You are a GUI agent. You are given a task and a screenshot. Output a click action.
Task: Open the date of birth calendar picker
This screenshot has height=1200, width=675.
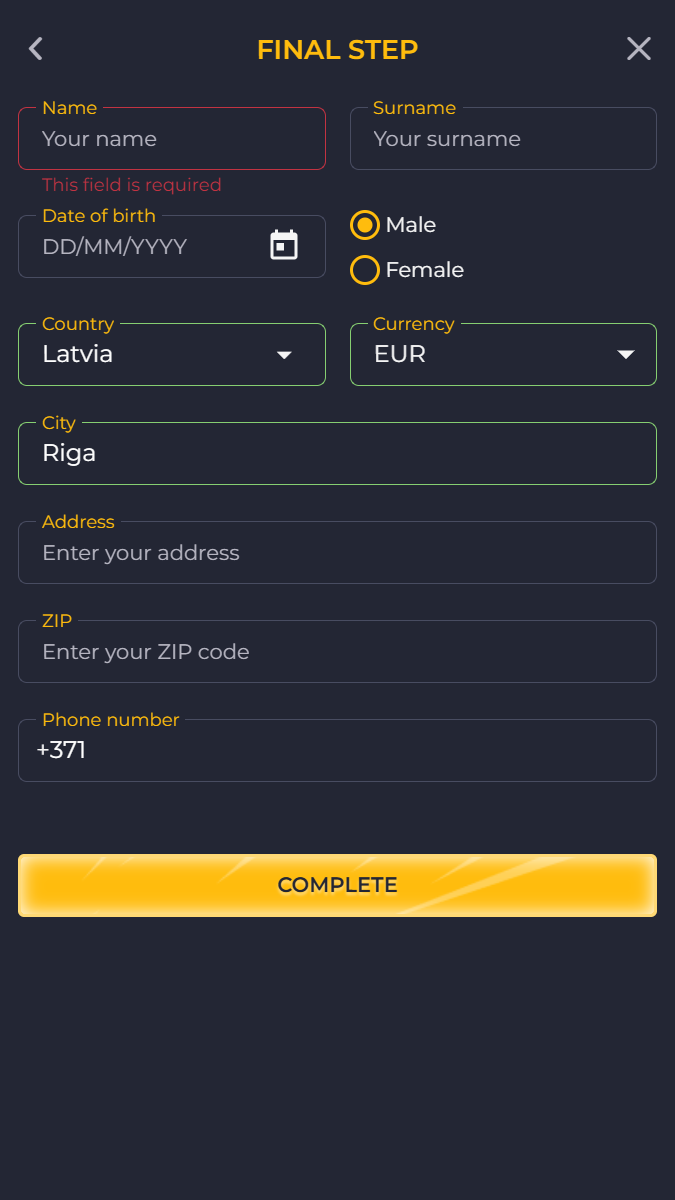[x=284, y=245]
